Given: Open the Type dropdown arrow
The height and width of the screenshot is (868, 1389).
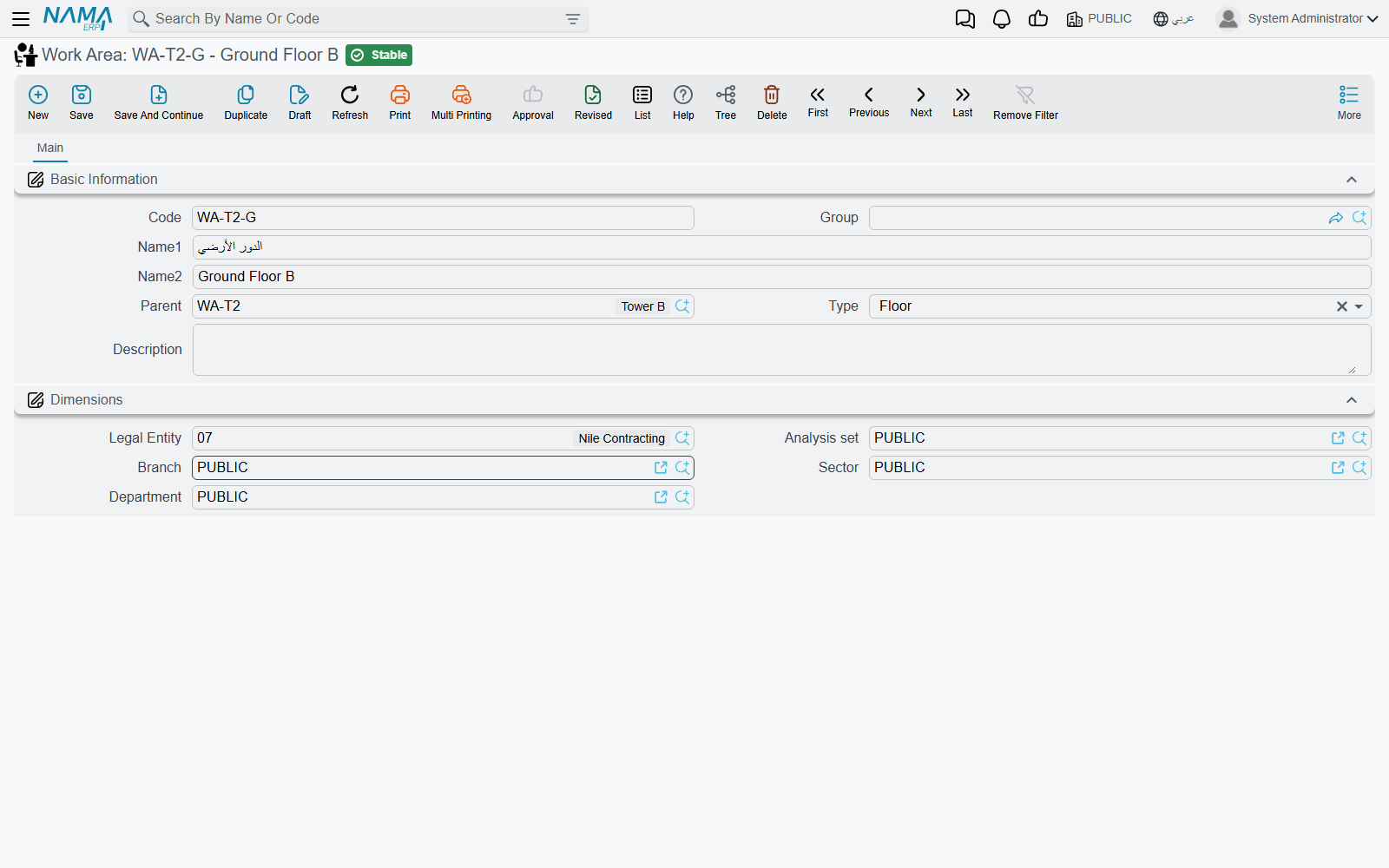Looking at the screenshot, I should [x=1359, y=306].
